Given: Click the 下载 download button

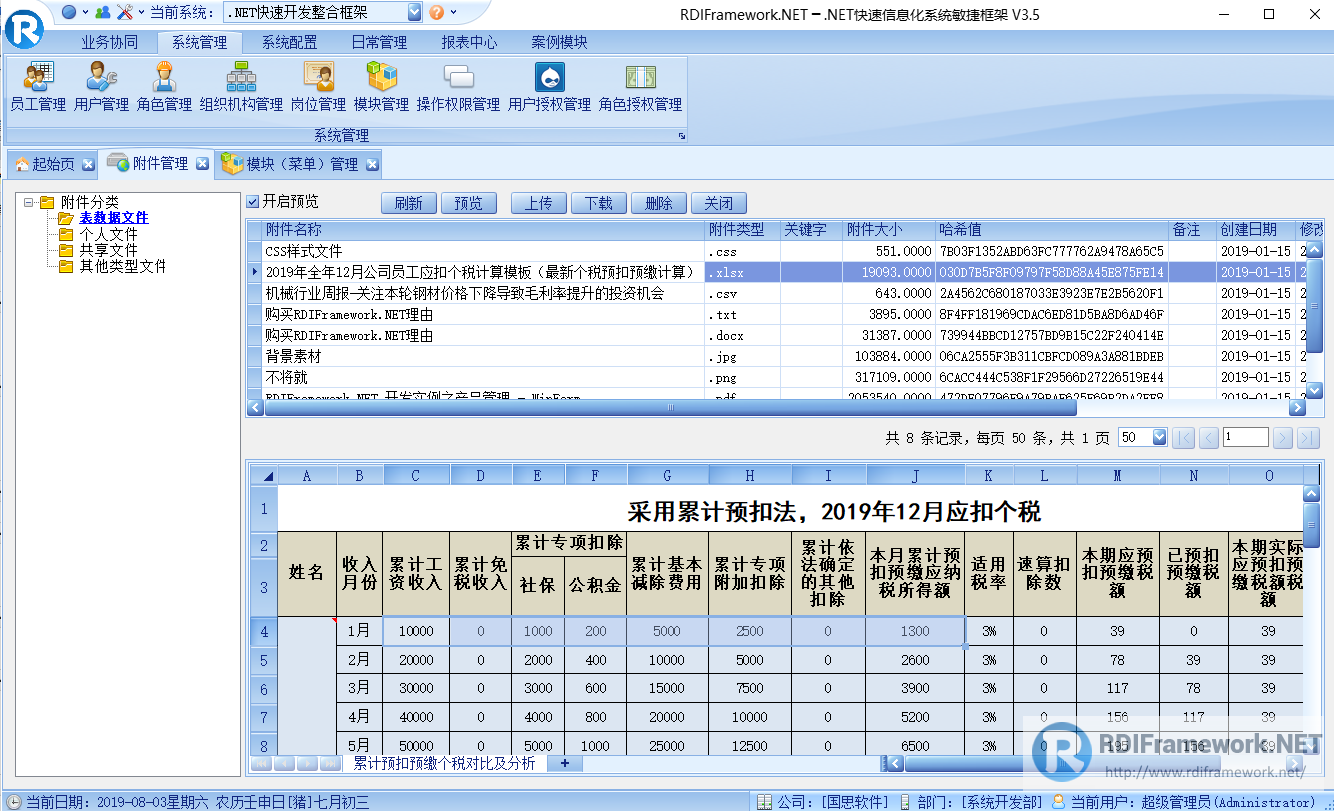Looking at the screenshot, I should [x=599, y=202].
